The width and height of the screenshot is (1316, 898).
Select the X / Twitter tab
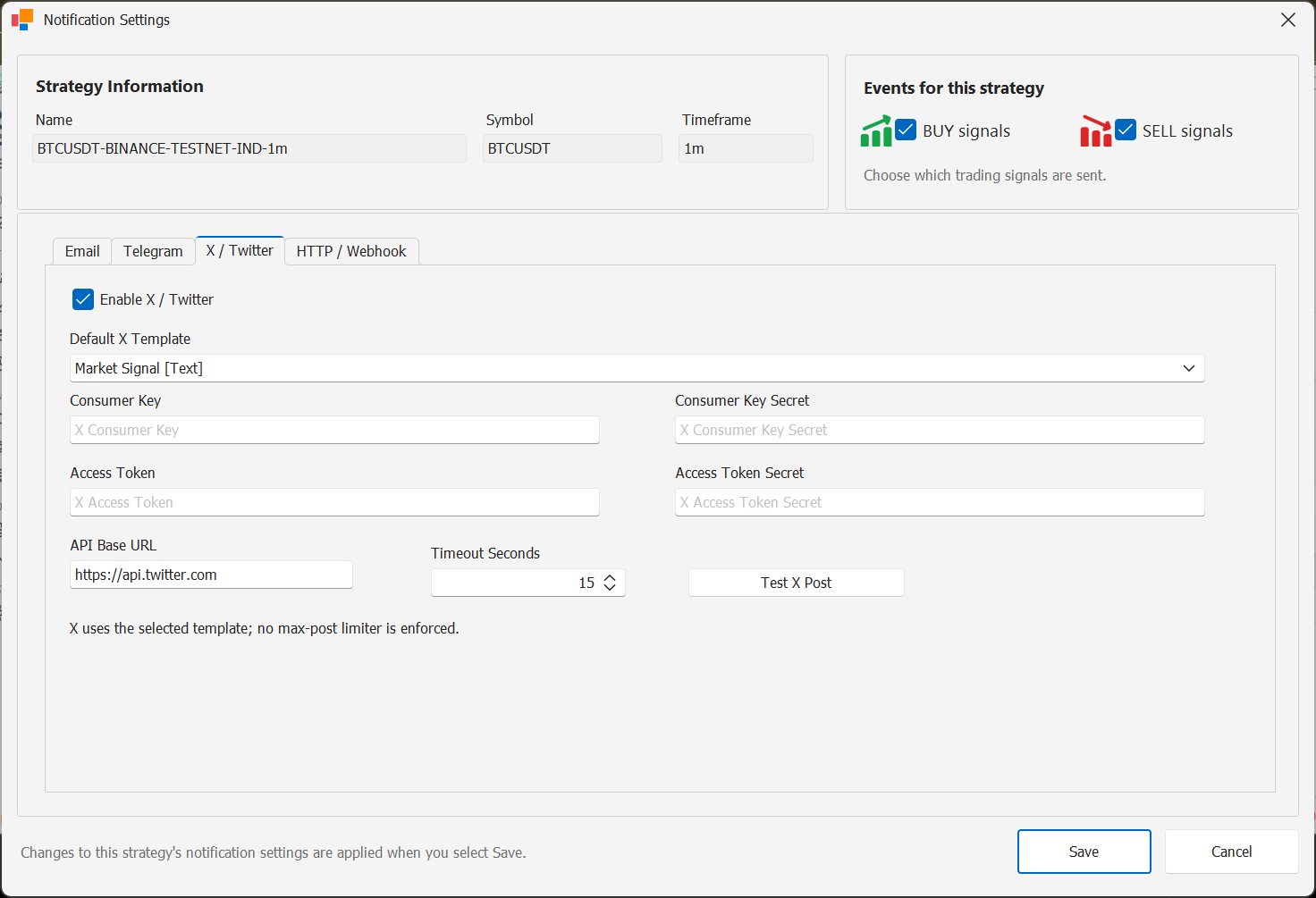click(240, 250)
